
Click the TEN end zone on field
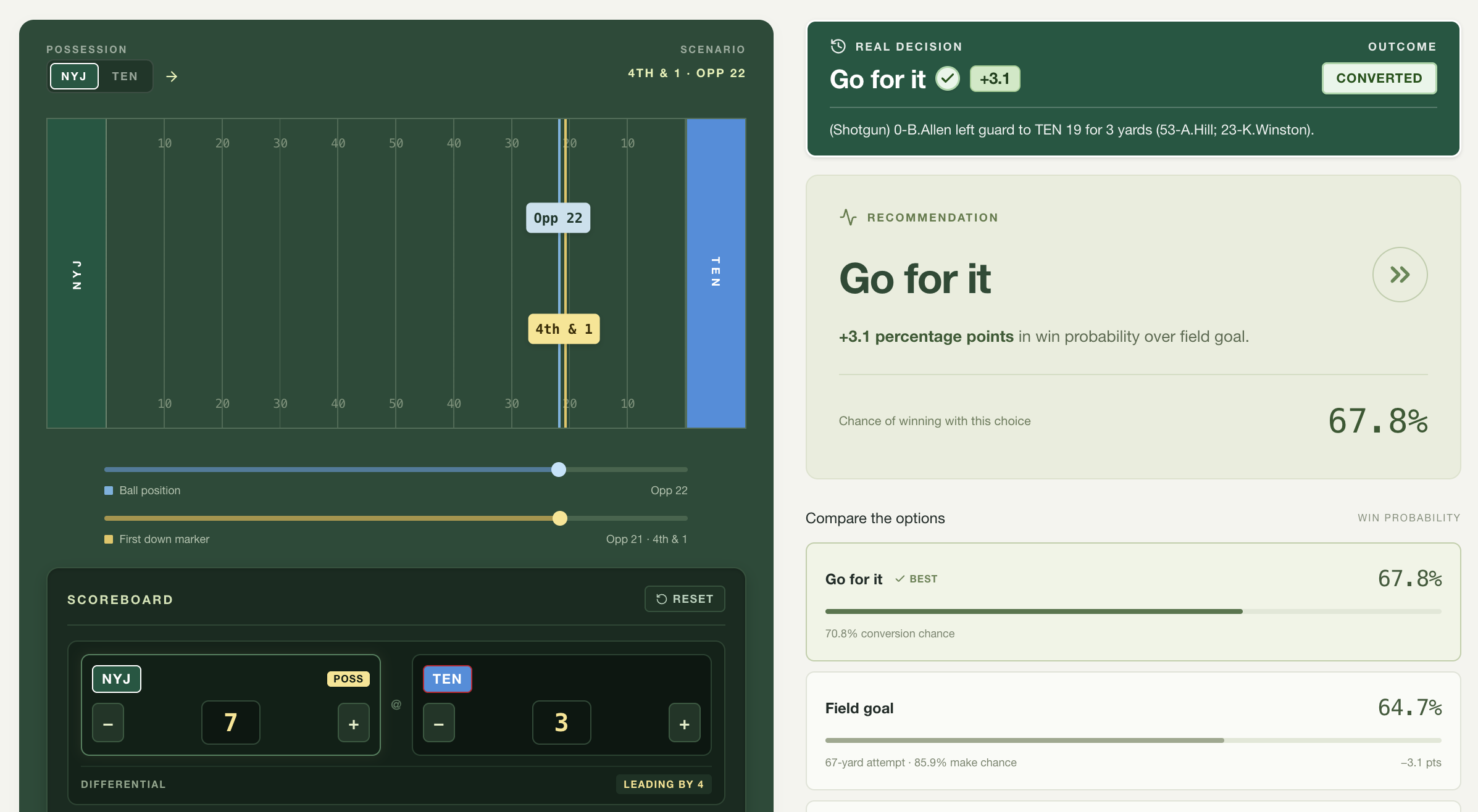tap(716, 273)
